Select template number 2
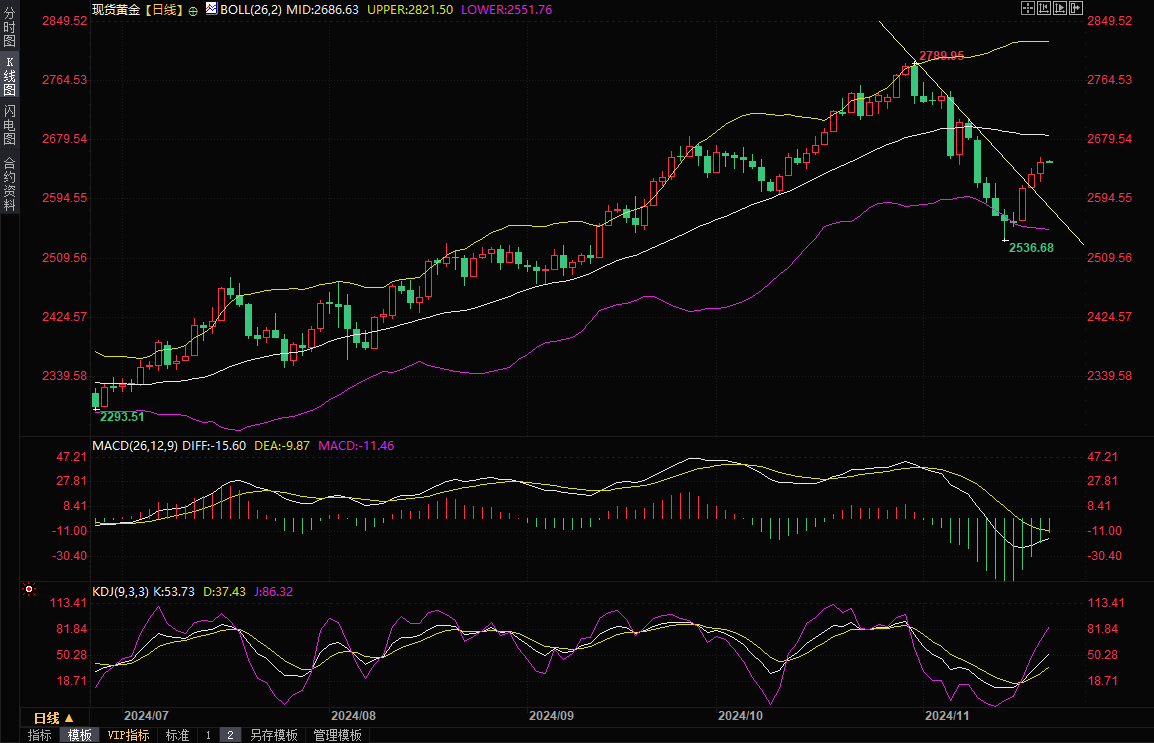1154x743 pixels. click(230, 735)
